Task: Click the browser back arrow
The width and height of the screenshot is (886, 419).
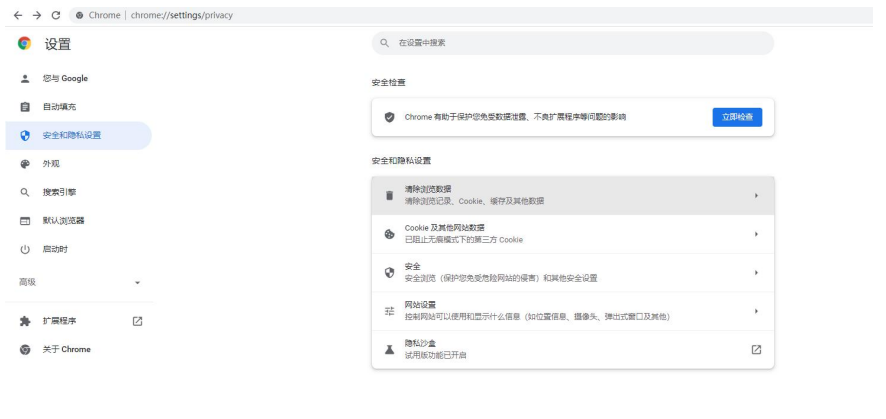Action: (18, 15)
